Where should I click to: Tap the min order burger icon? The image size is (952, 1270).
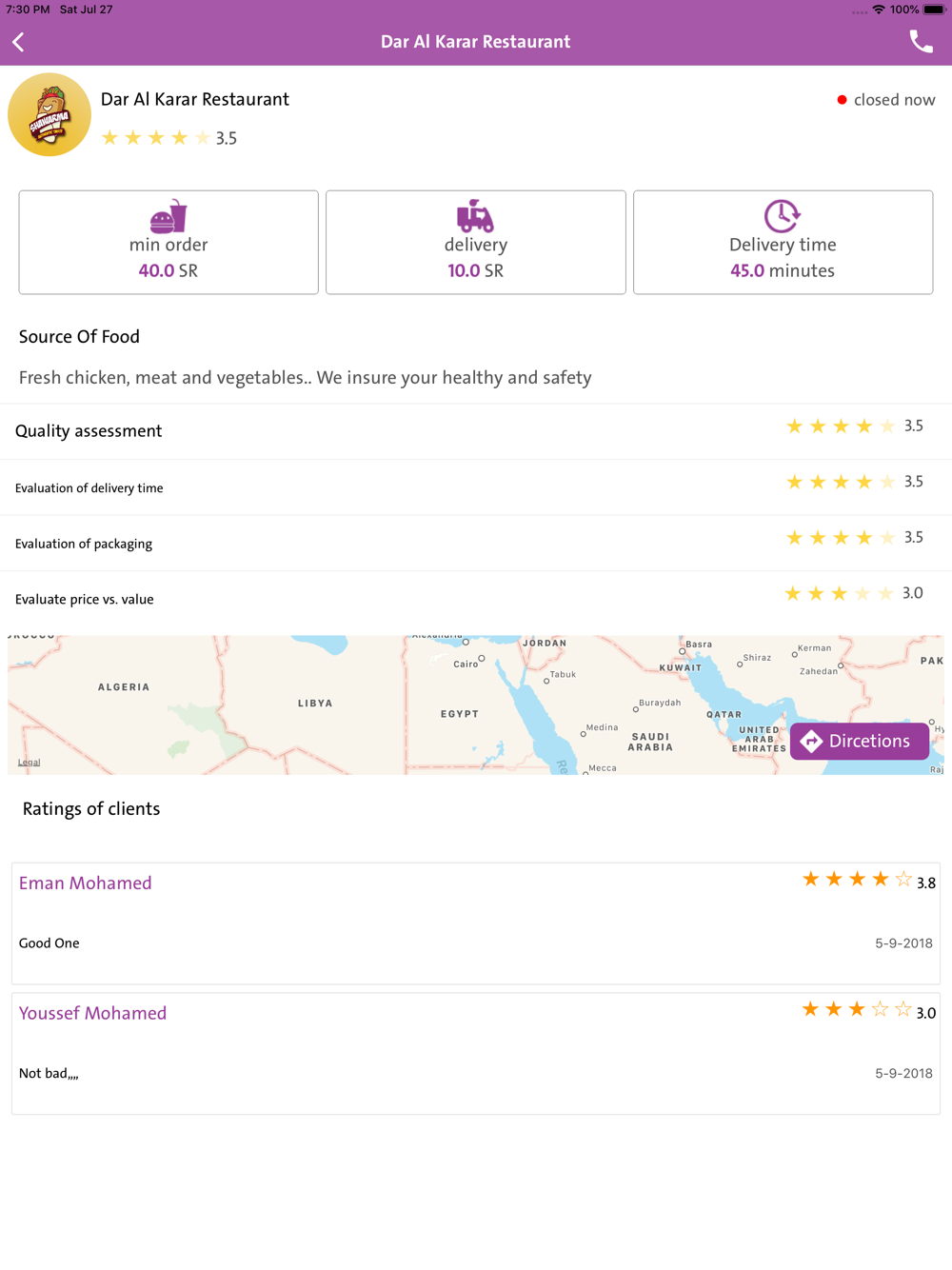point(169,216)
